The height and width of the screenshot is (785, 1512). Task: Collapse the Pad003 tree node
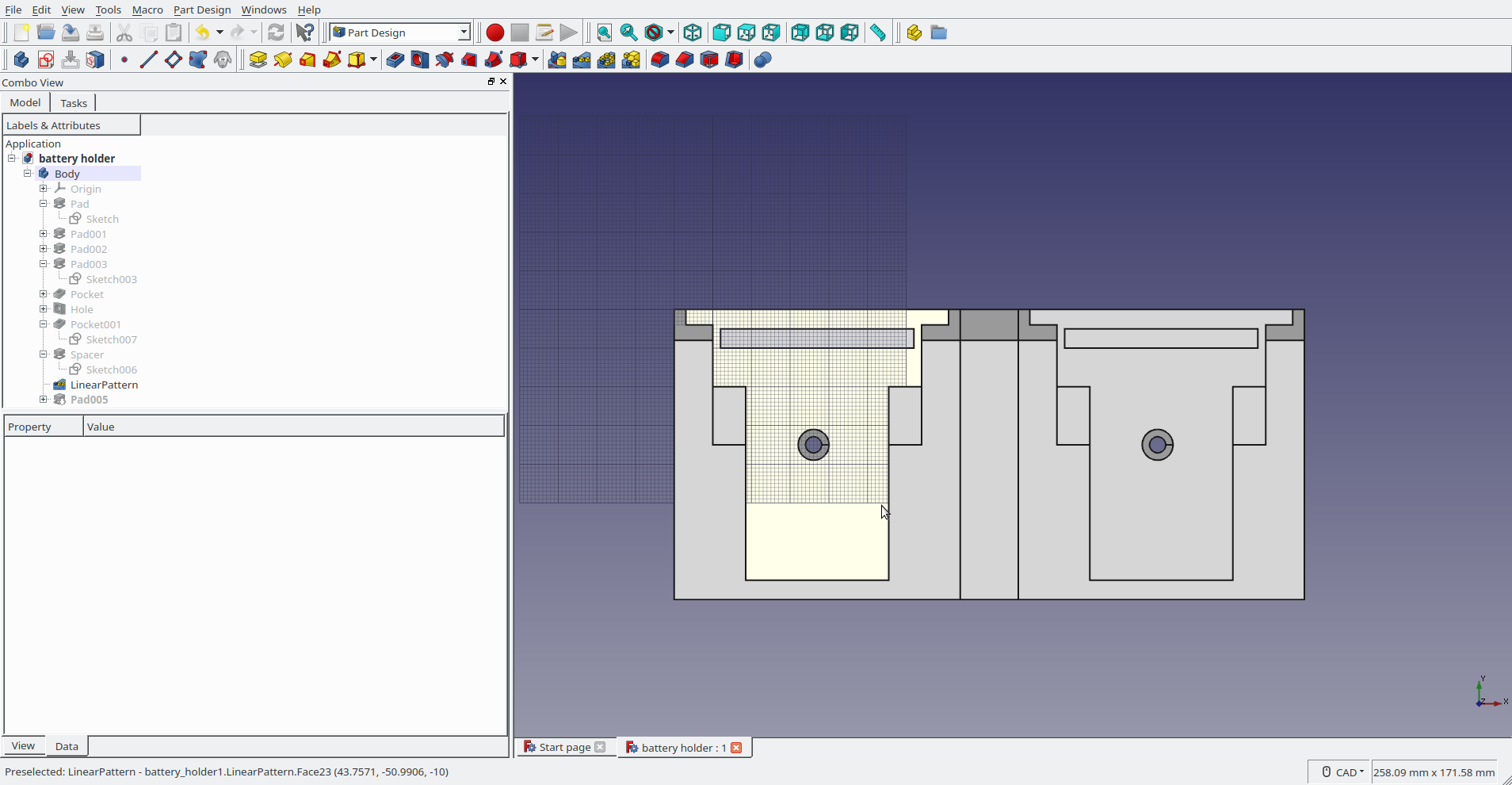[44, 264]
